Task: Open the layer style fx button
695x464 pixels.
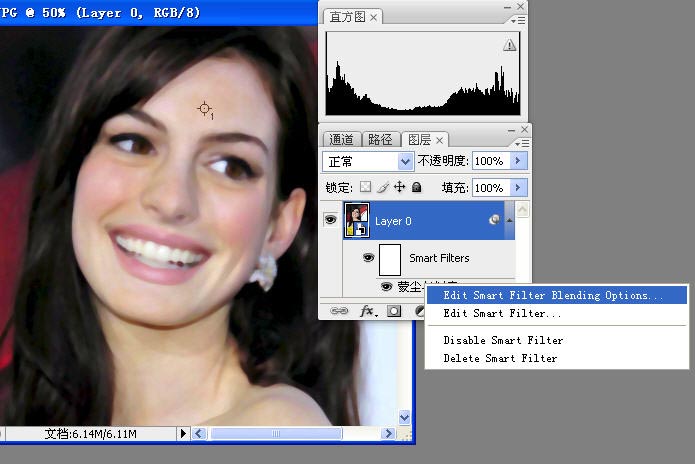Action: point(367,311)
